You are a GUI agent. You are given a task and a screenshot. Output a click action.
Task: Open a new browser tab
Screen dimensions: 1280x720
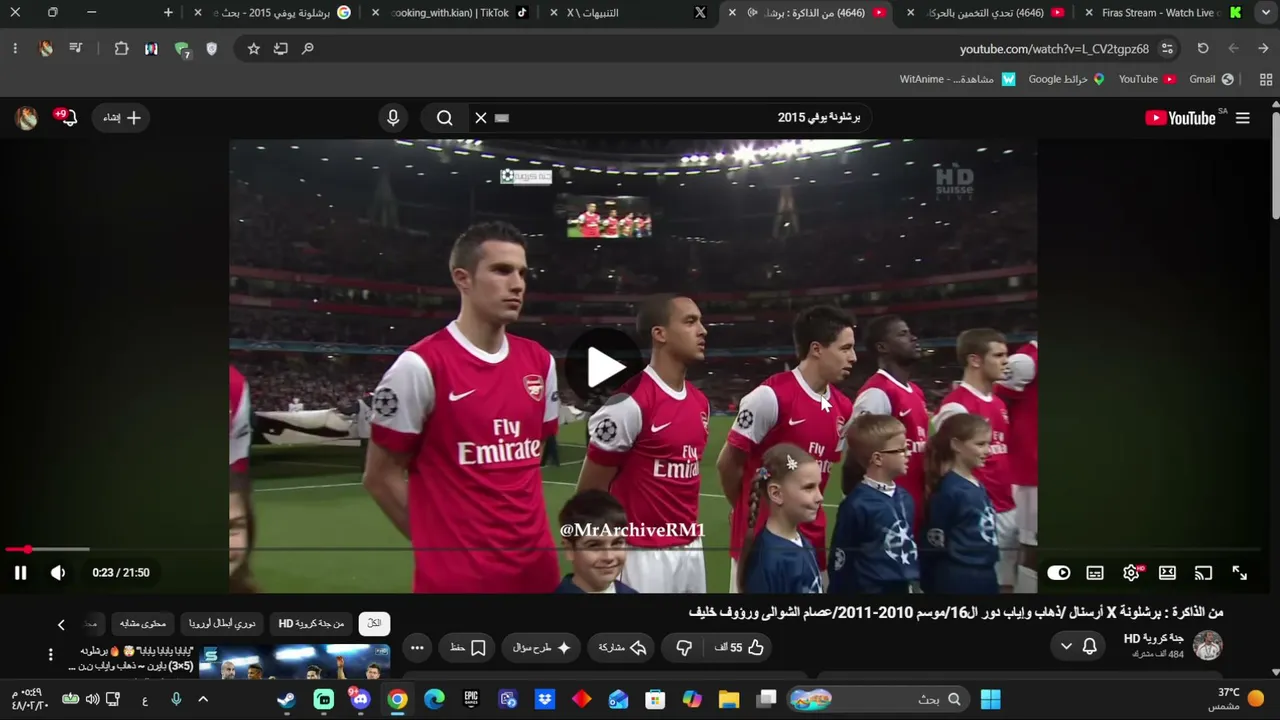168,13
